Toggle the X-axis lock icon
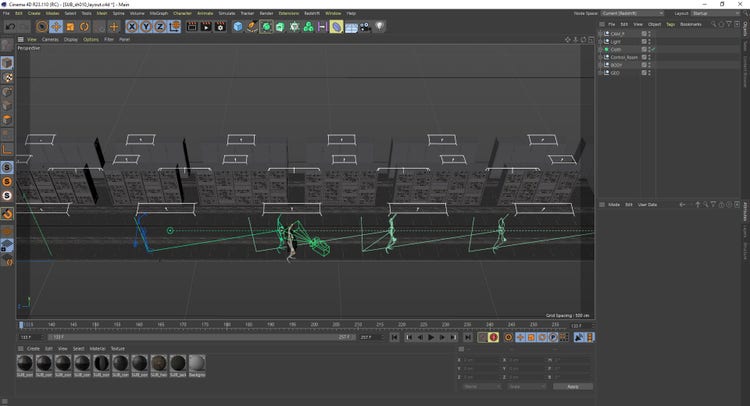750x406 pixels. (133, 26)
